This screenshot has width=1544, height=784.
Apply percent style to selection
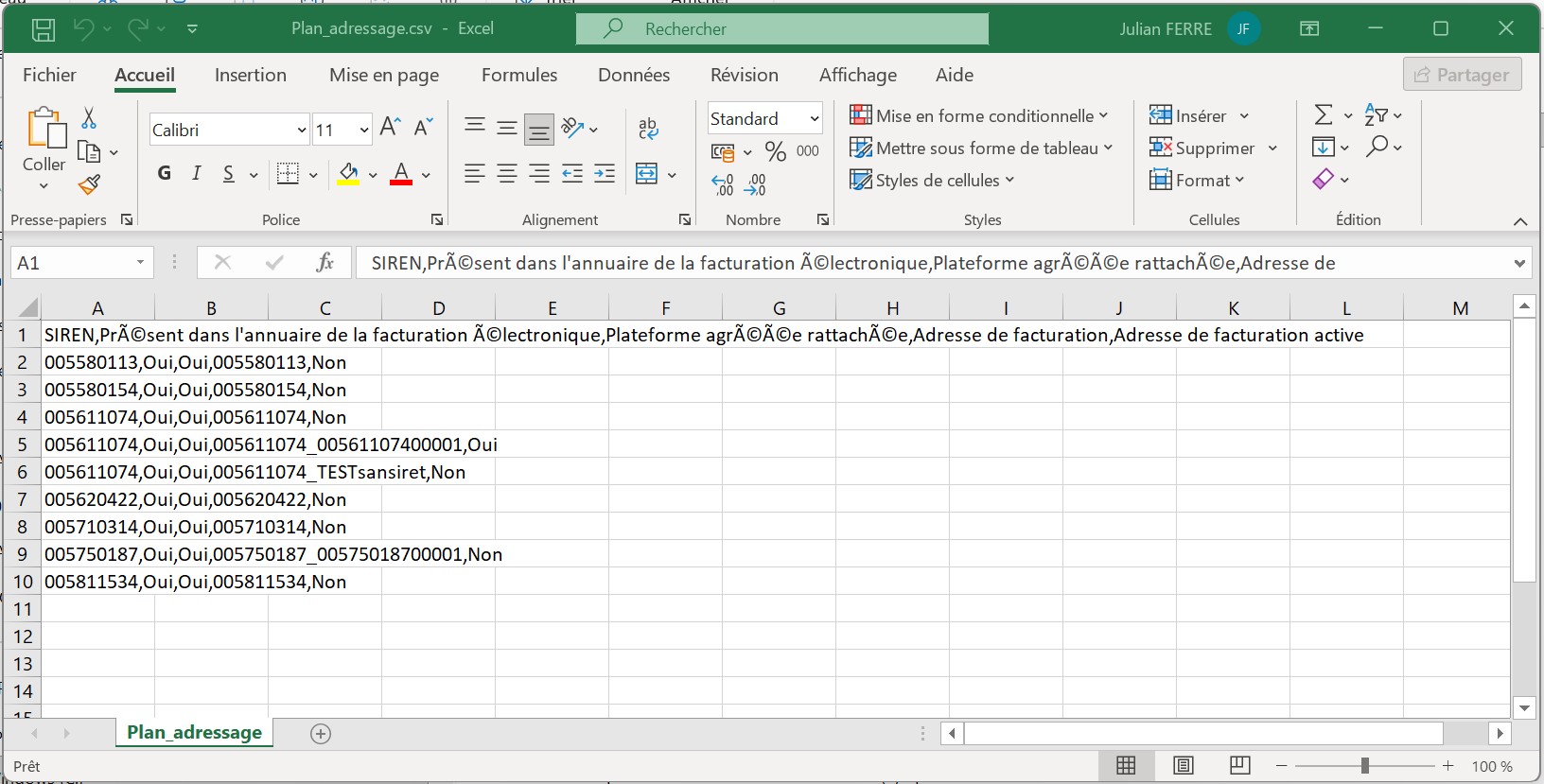click(776, 151)
